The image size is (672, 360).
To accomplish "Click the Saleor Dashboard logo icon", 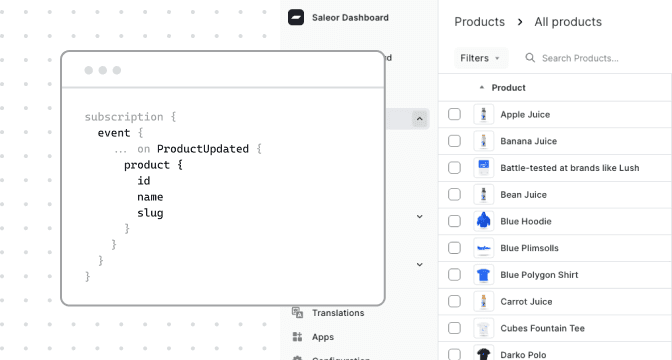I will (x=296, y=18).
